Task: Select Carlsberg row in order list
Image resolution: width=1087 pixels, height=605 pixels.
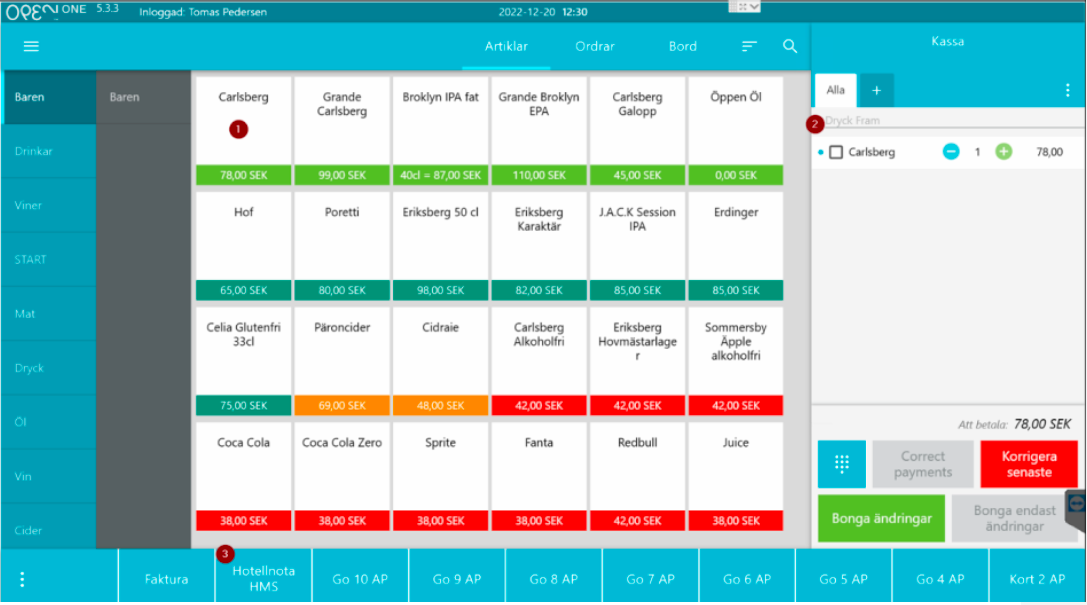Action: 948,152
